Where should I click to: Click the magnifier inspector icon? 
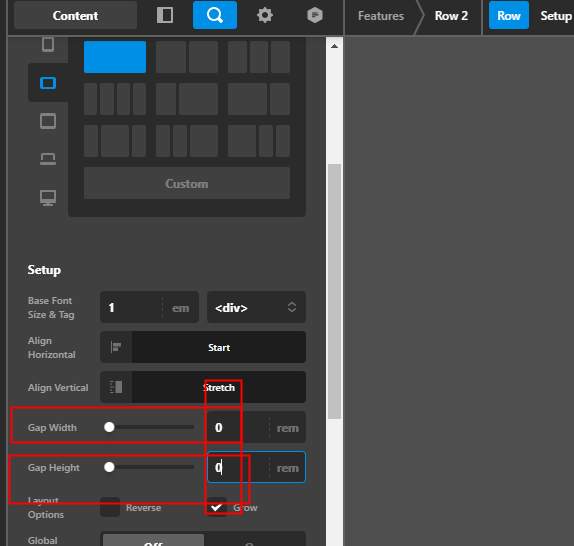tap(215, 15)
